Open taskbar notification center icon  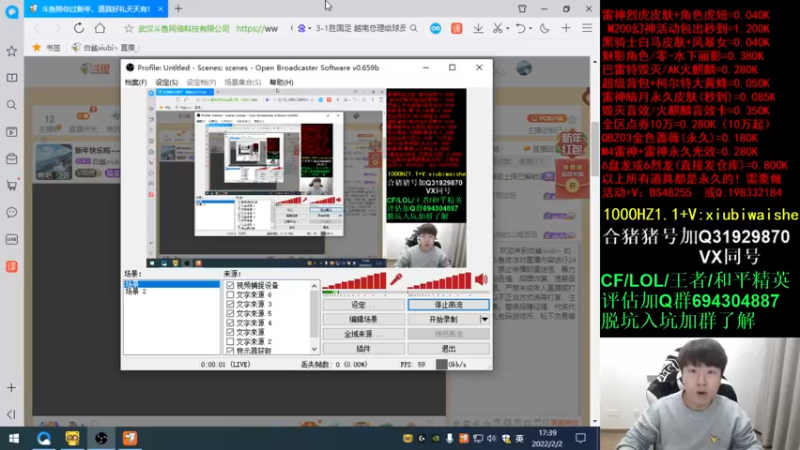tap(581, 438)
